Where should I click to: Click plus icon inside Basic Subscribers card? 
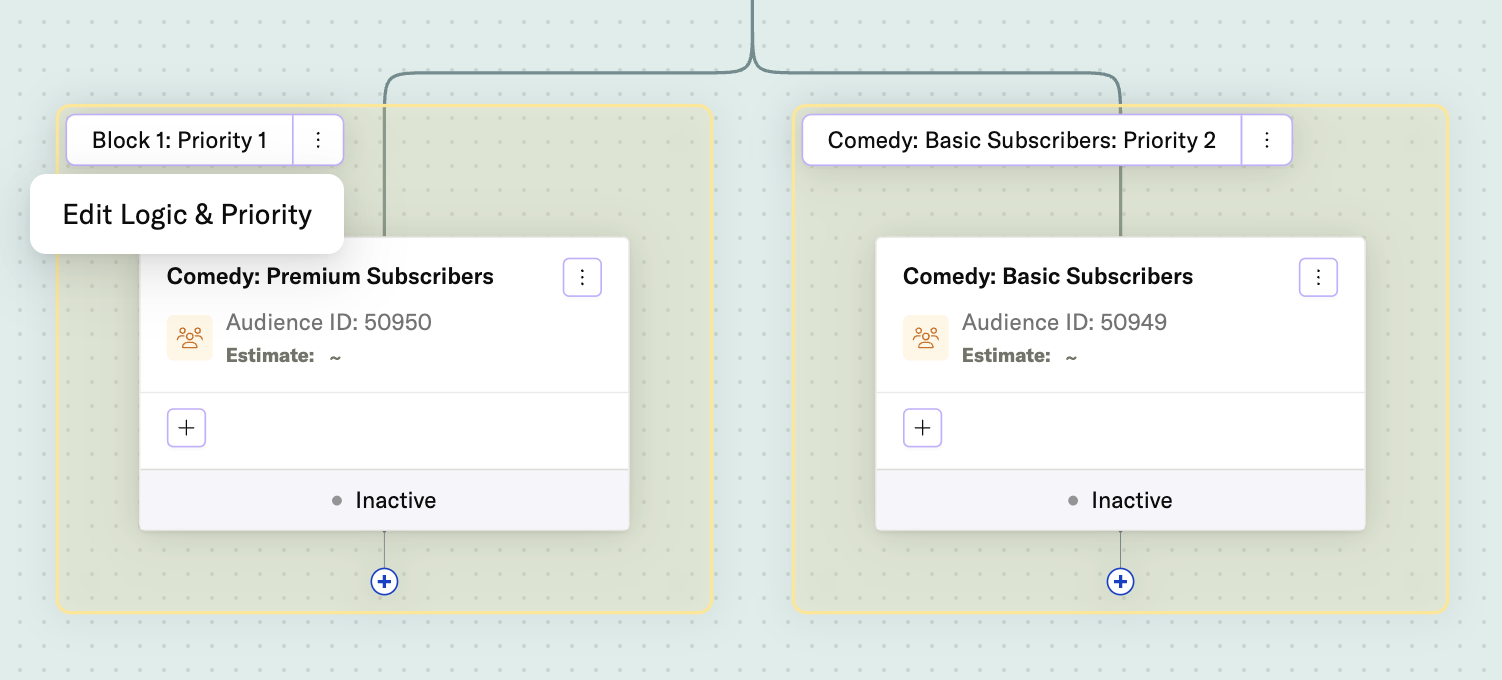922,427
